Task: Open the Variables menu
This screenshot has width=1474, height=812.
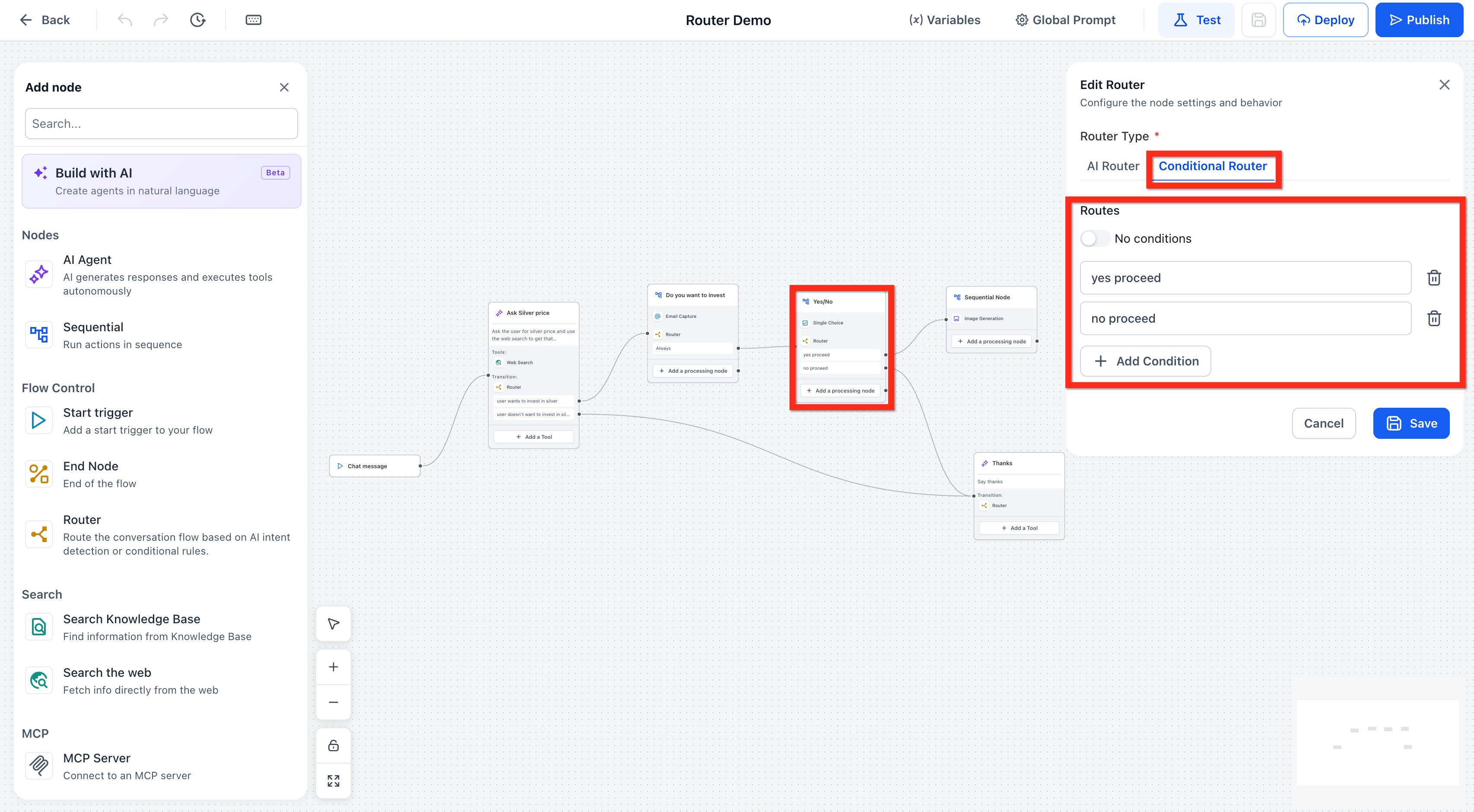Action: 945,20
